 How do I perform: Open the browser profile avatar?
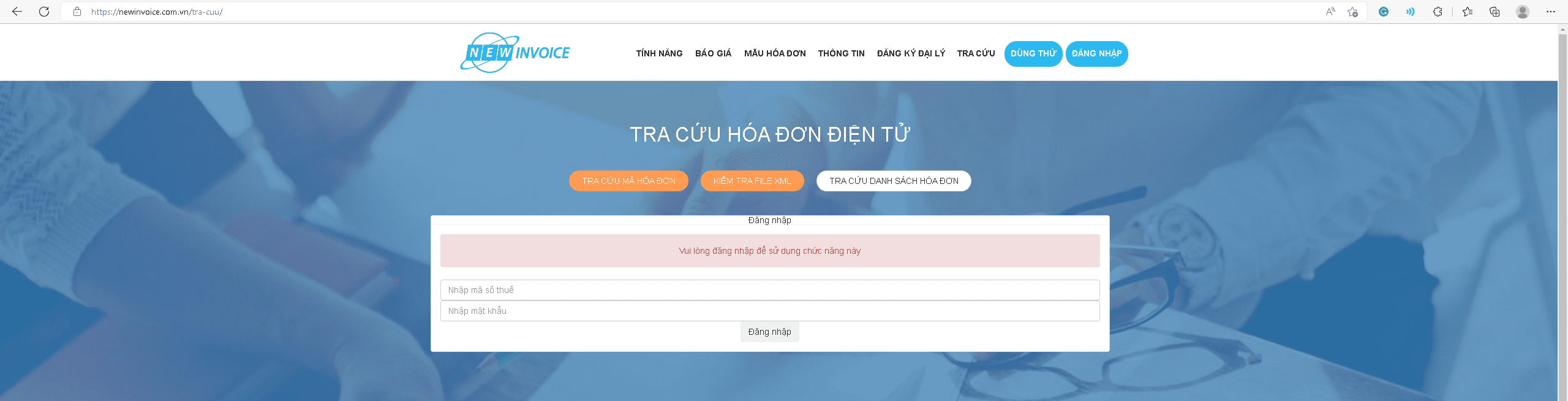coord(1523,12)
